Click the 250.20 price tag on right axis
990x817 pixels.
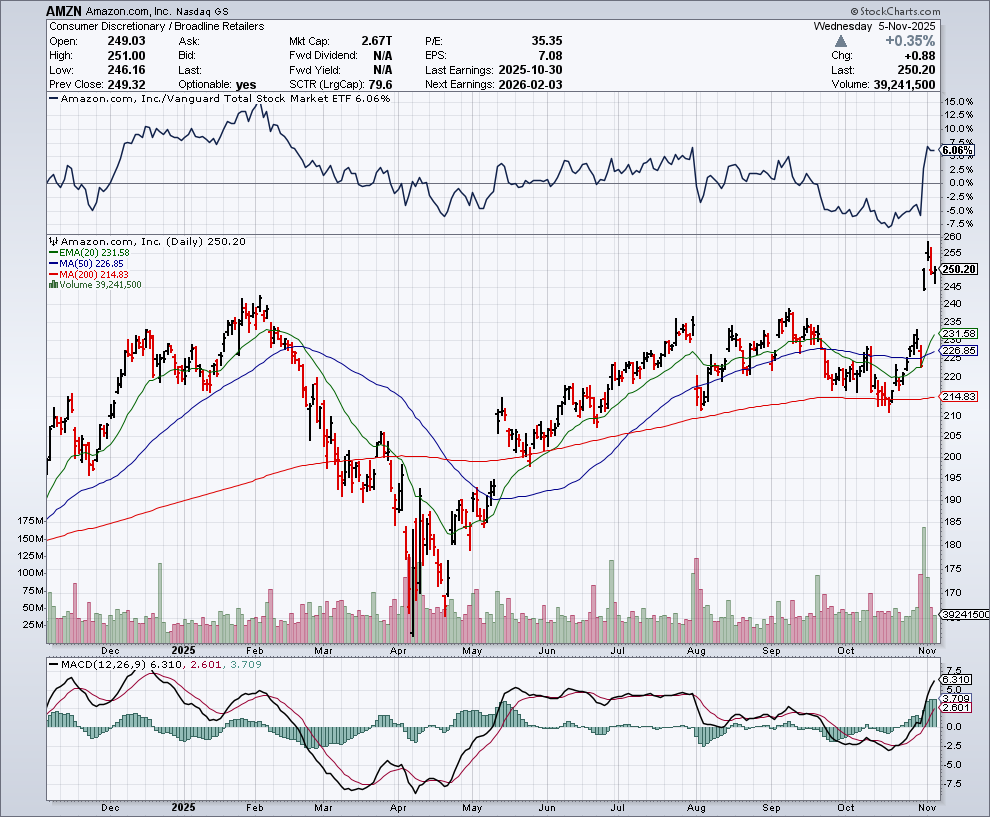pyautogui.click(x=957, y=268)
